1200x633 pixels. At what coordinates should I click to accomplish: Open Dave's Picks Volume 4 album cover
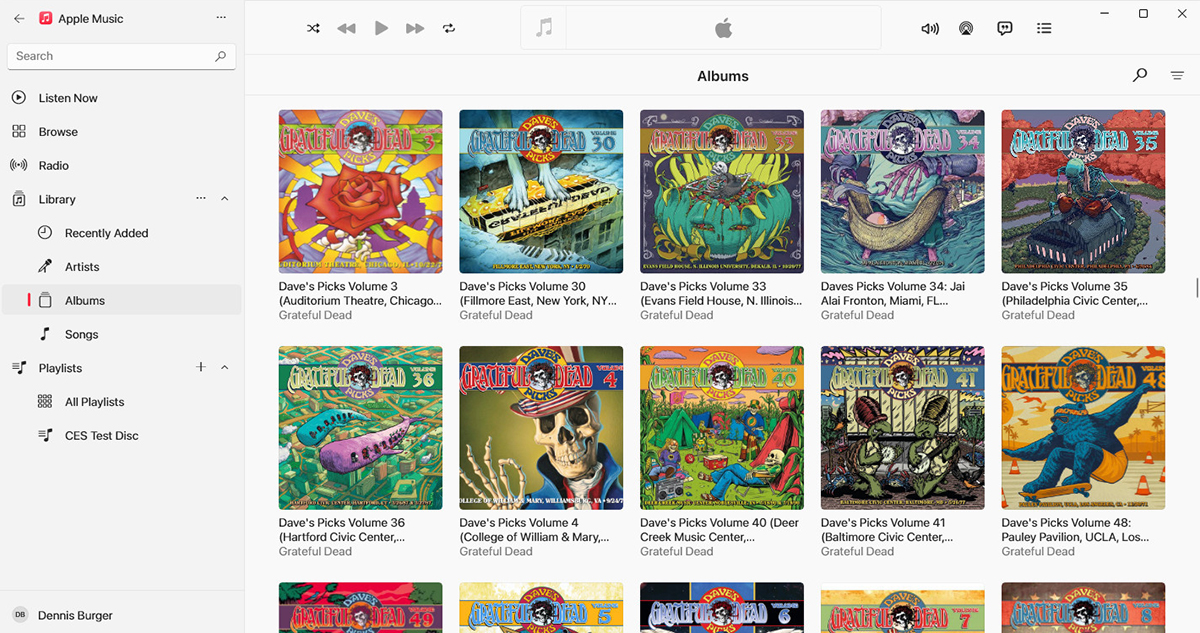pyautogui.click(x=541, y=428)
